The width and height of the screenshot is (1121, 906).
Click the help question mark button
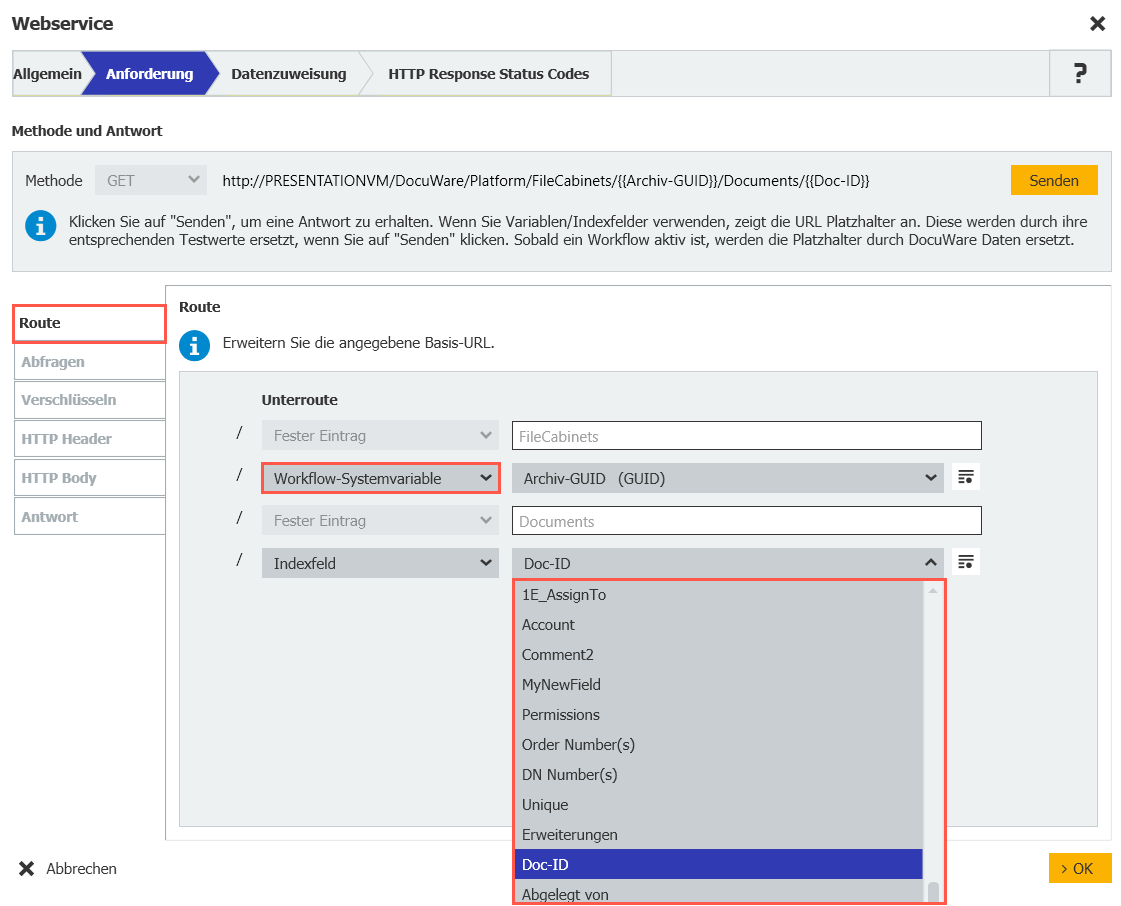(x=1080, y=74)
